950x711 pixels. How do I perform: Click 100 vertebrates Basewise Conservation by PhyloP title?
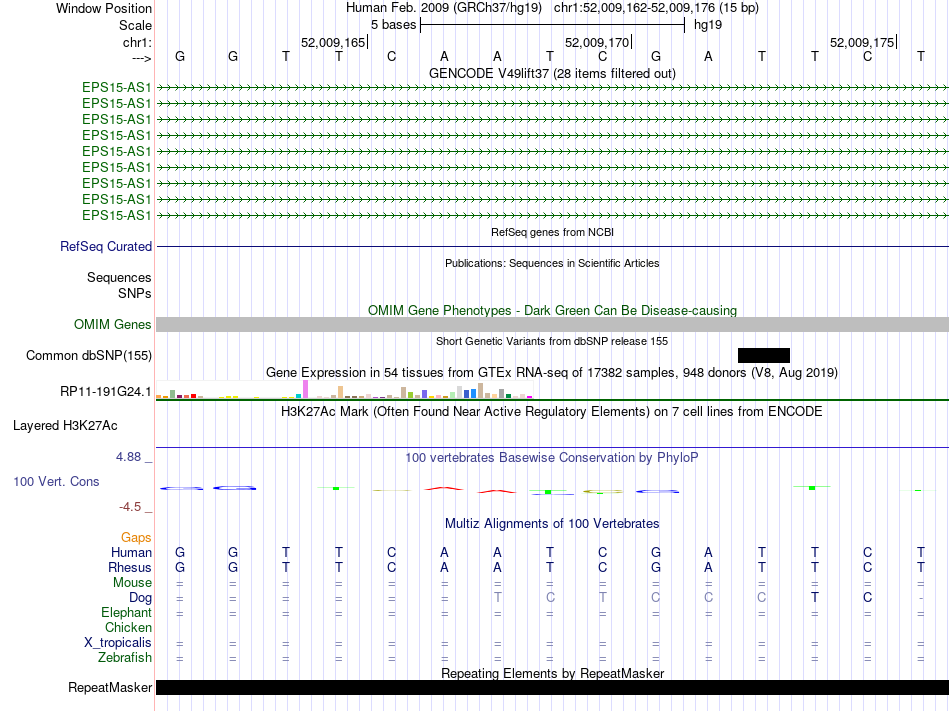click(x=552, y=457)
